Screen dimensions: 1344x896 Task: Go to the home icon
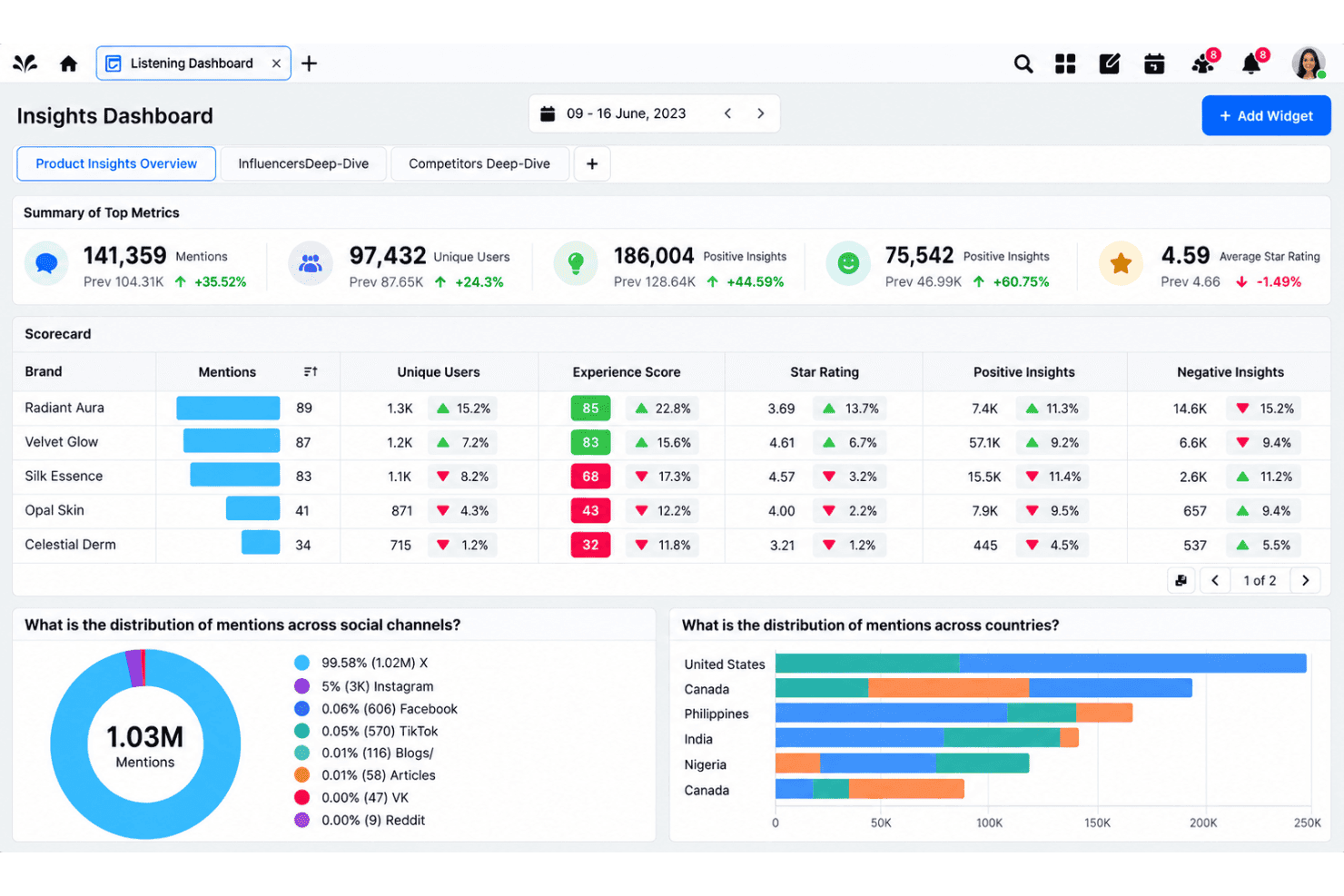click(68, 64)
